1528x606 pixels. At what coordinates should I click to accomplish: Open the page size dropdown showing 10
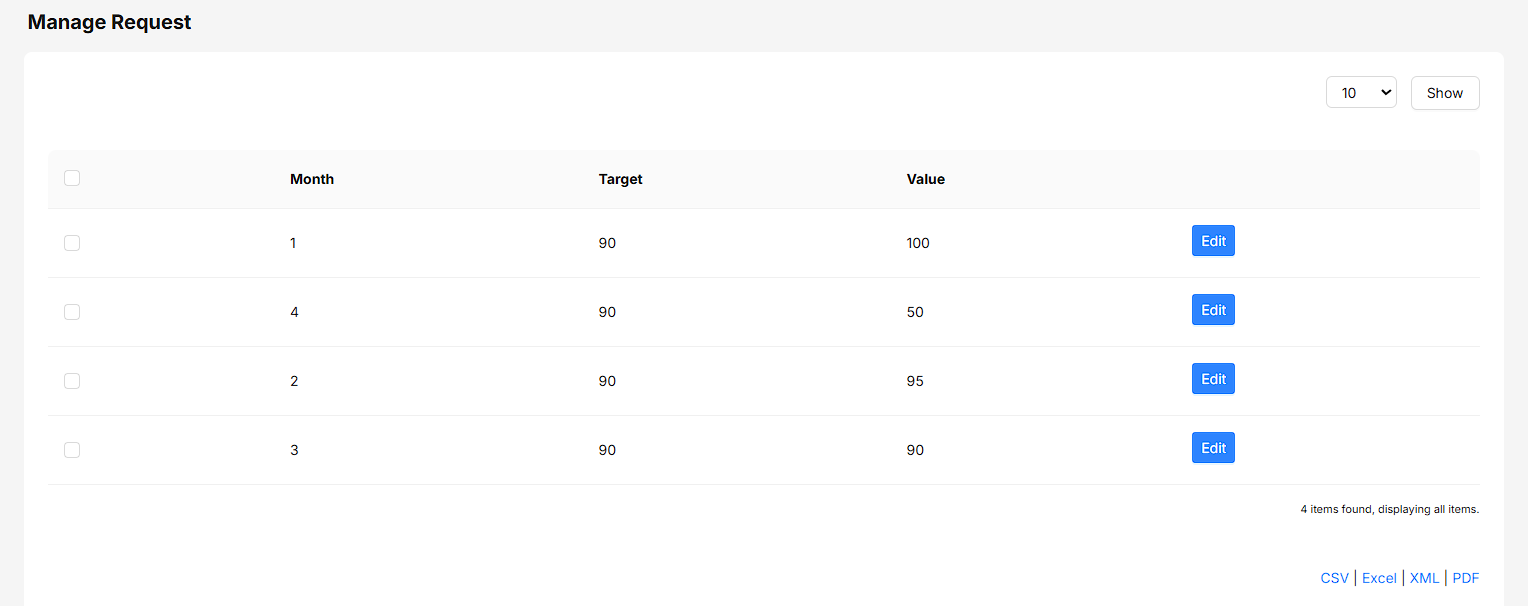tap(1361, 93)
